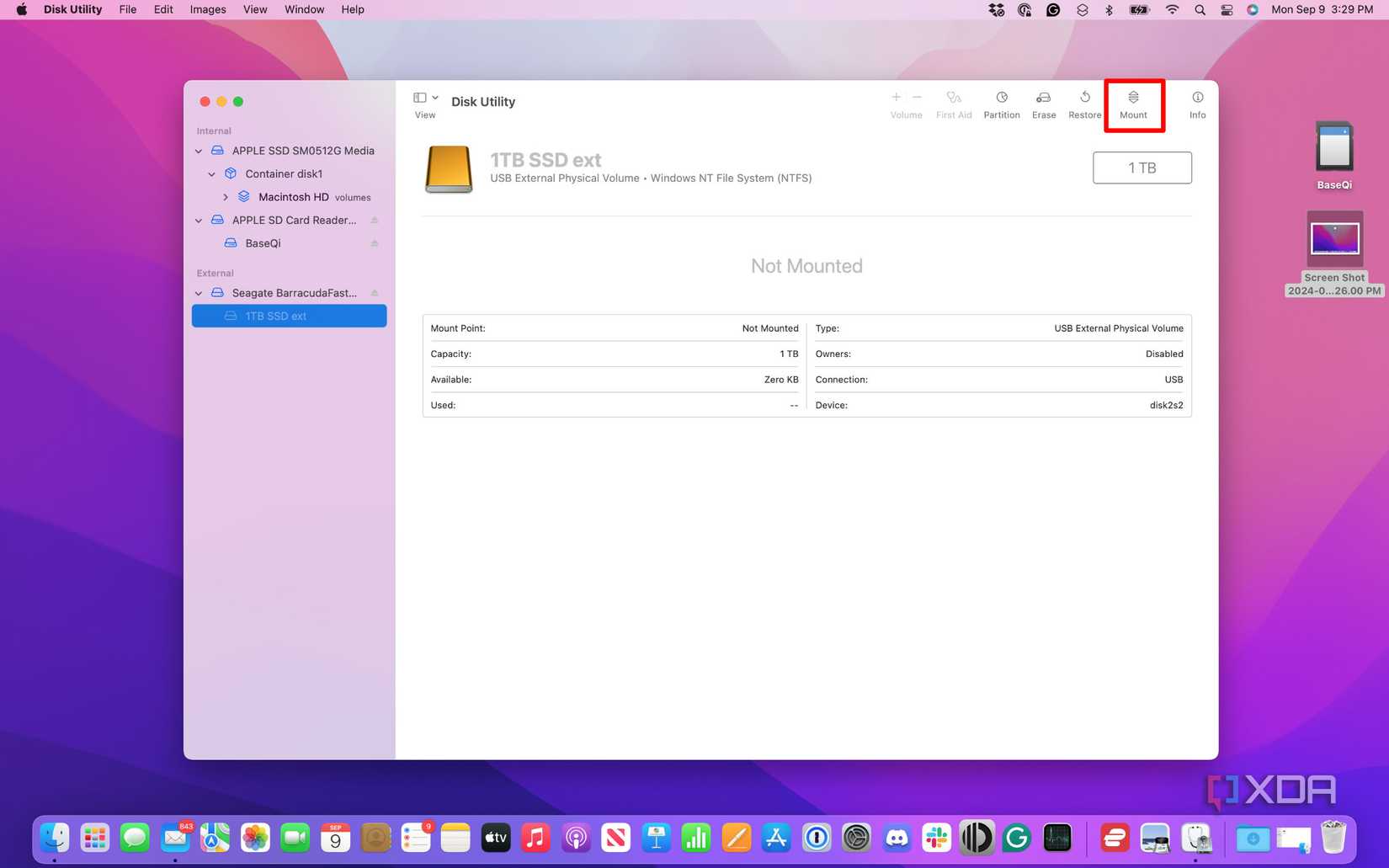Open the File menu

(128, 9)
